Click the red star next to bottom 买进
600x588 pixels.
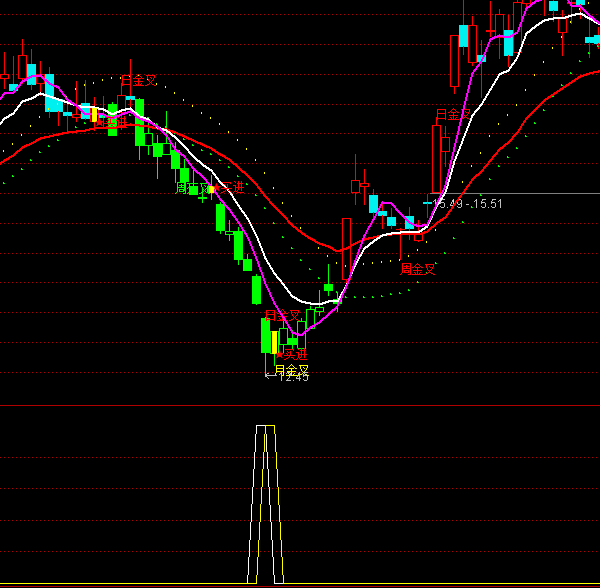pyautogui.click(x=279, y=354)
